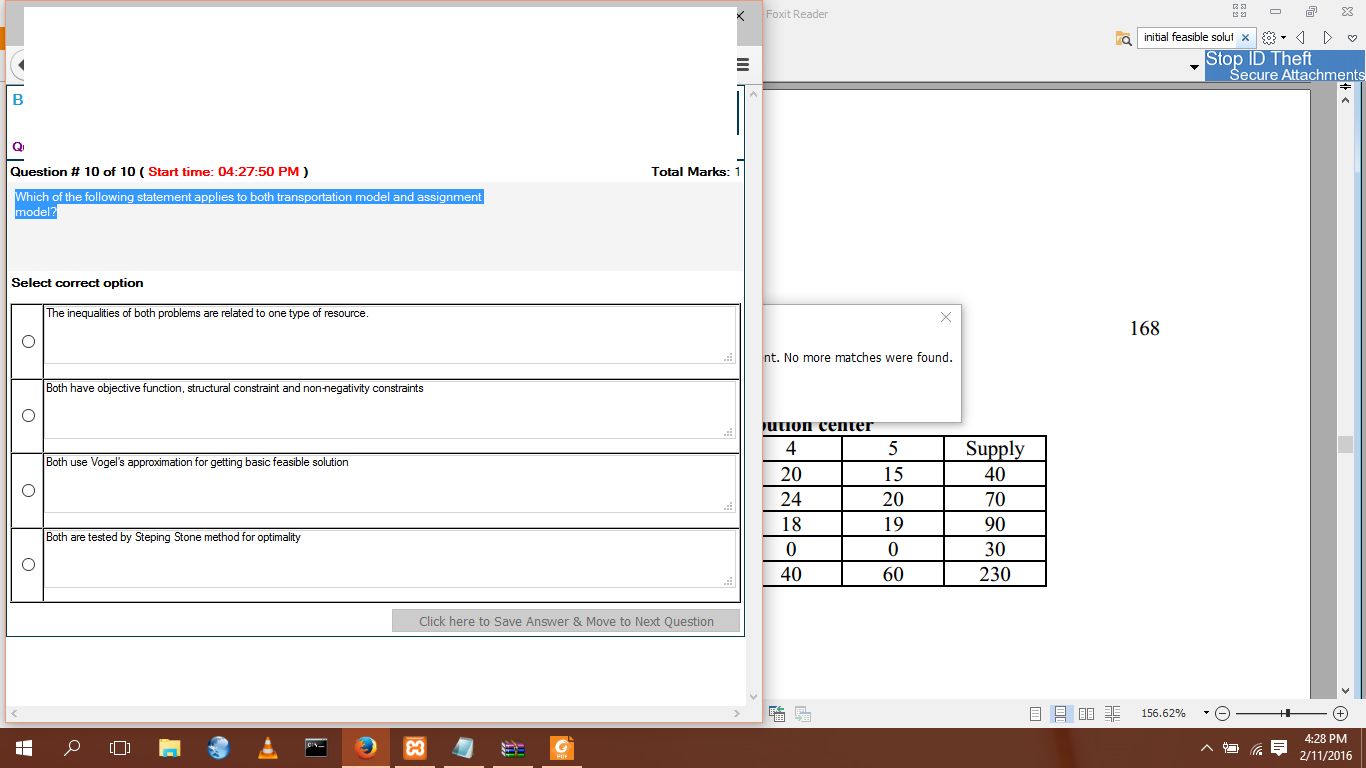Click Save Answer & Move to Next Question
1366x768 pixels.
coord(566,621)
